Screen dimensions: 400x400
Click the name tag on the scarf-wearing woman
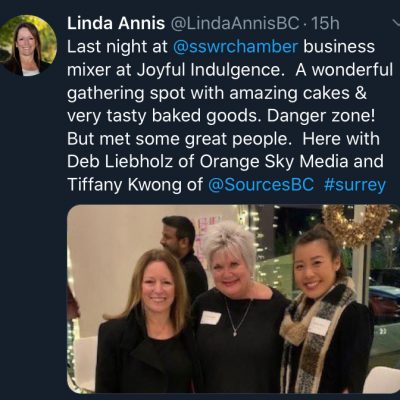click(x=319, y=326)
